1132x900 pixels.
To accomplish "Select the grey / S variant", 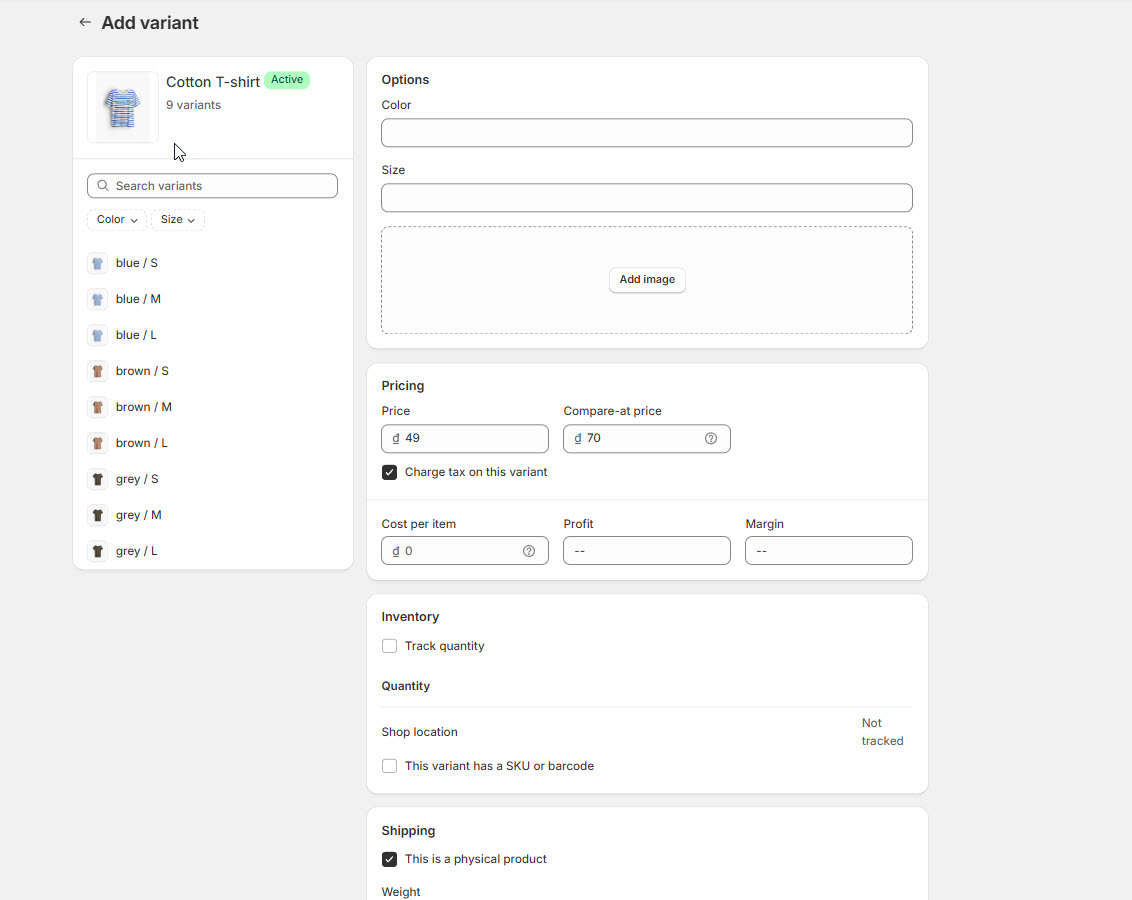I will (137, 479).
